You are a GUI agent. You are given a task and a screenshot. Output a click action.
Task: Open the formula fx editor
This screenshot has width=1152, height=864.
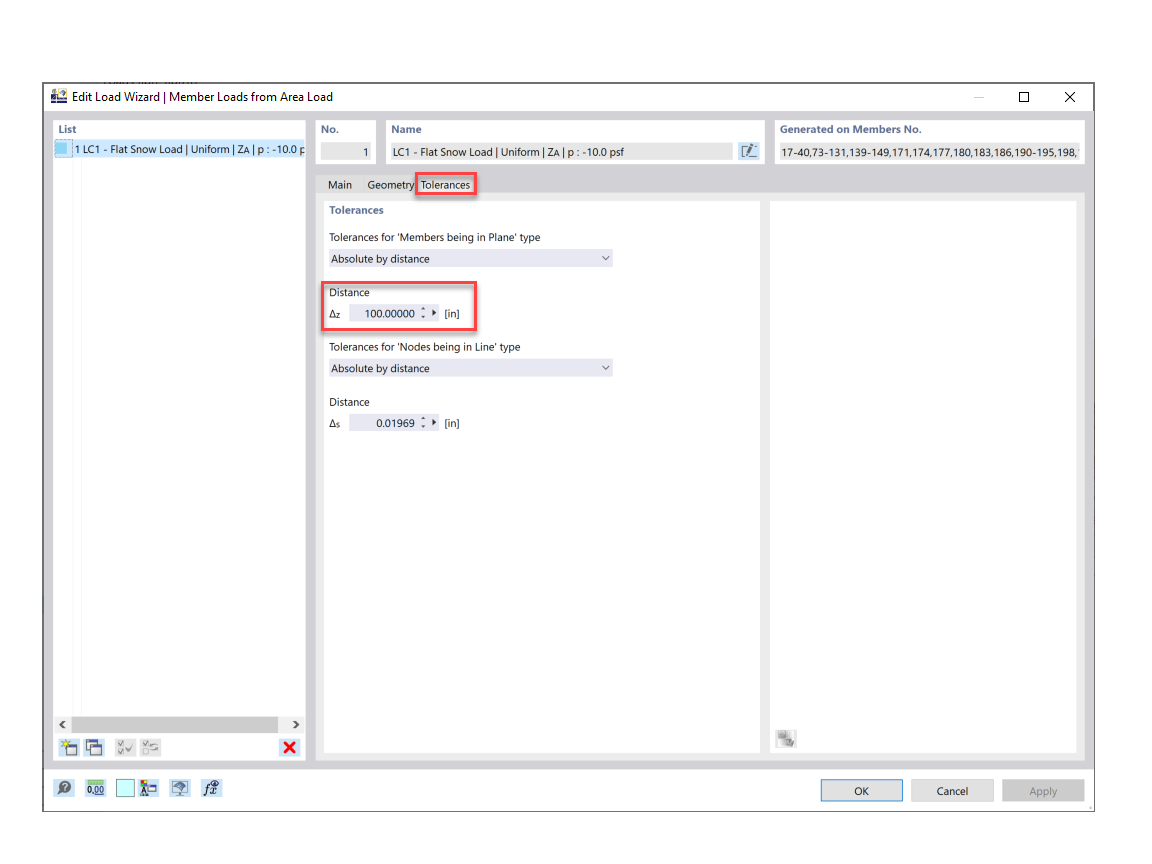pyautogui.click(x=211, y=788)
